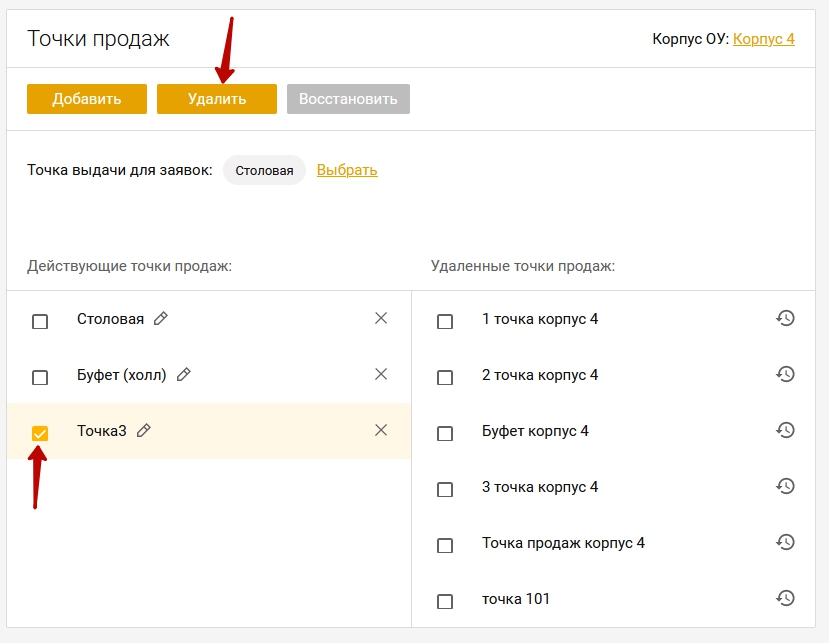Click pencil icon next to Точка3

tap(143, 430)
